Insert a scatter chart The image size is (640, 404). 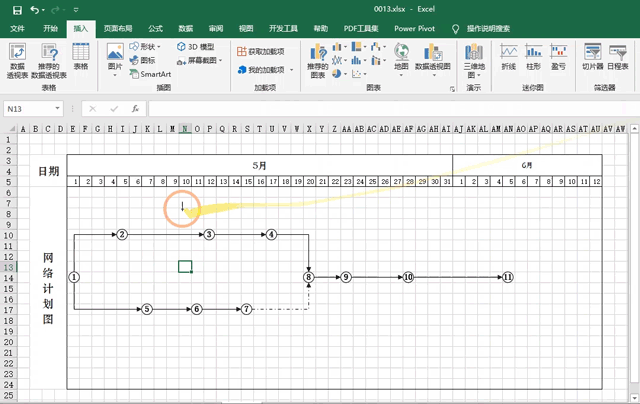359,73
